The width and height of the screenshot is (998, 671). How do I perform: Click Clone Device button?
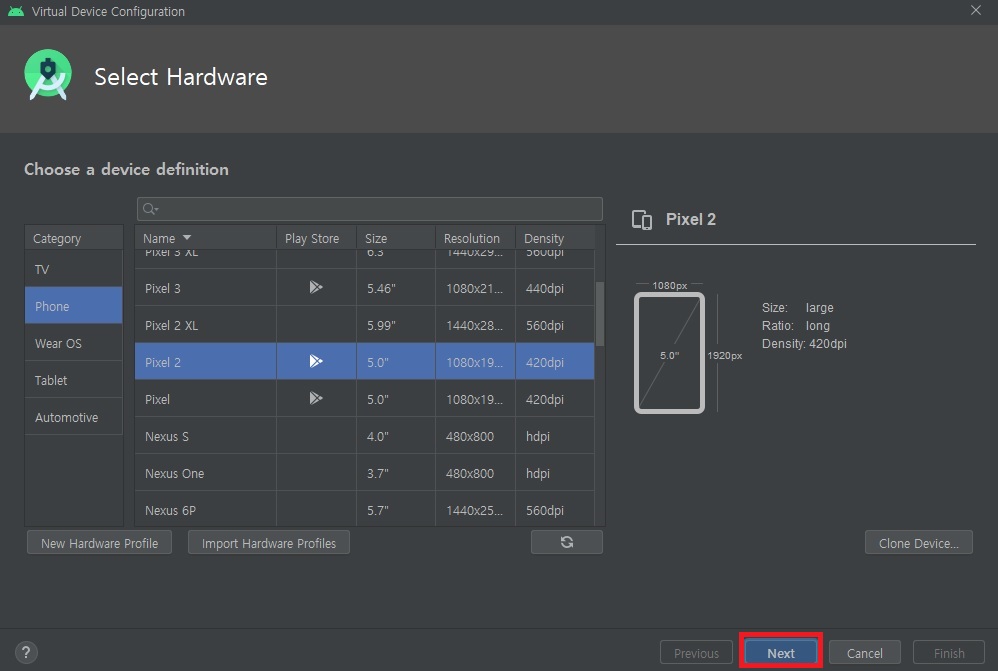918,542
